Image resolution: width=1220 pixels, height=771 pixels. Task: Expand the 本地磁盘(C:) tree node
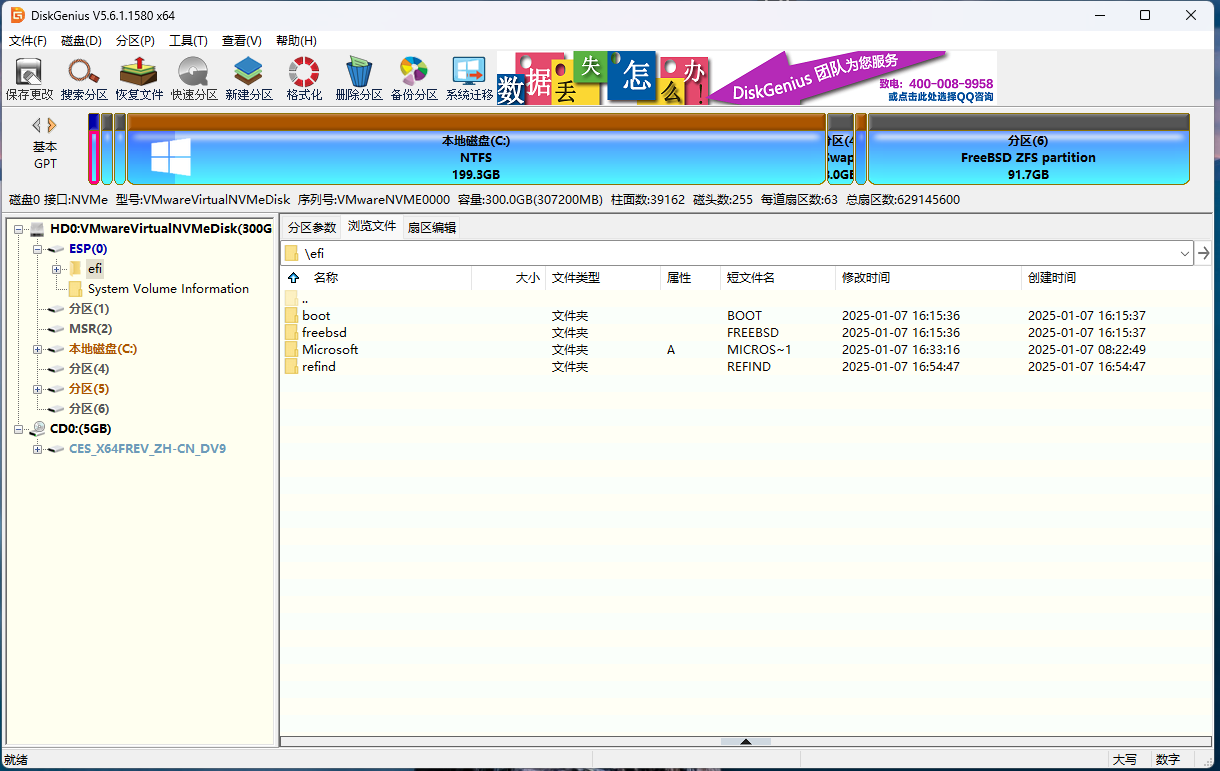point(37,349)
